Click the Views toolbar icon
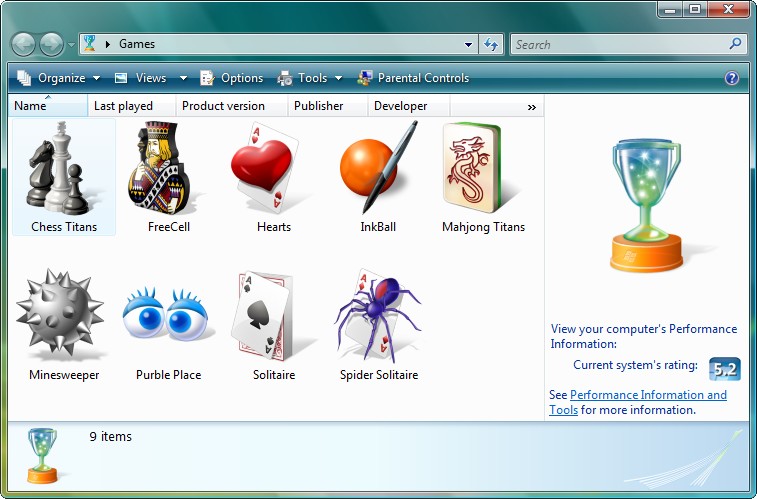Image resolution: width=757 pixels, height=499 pixels. click(121, 78)
